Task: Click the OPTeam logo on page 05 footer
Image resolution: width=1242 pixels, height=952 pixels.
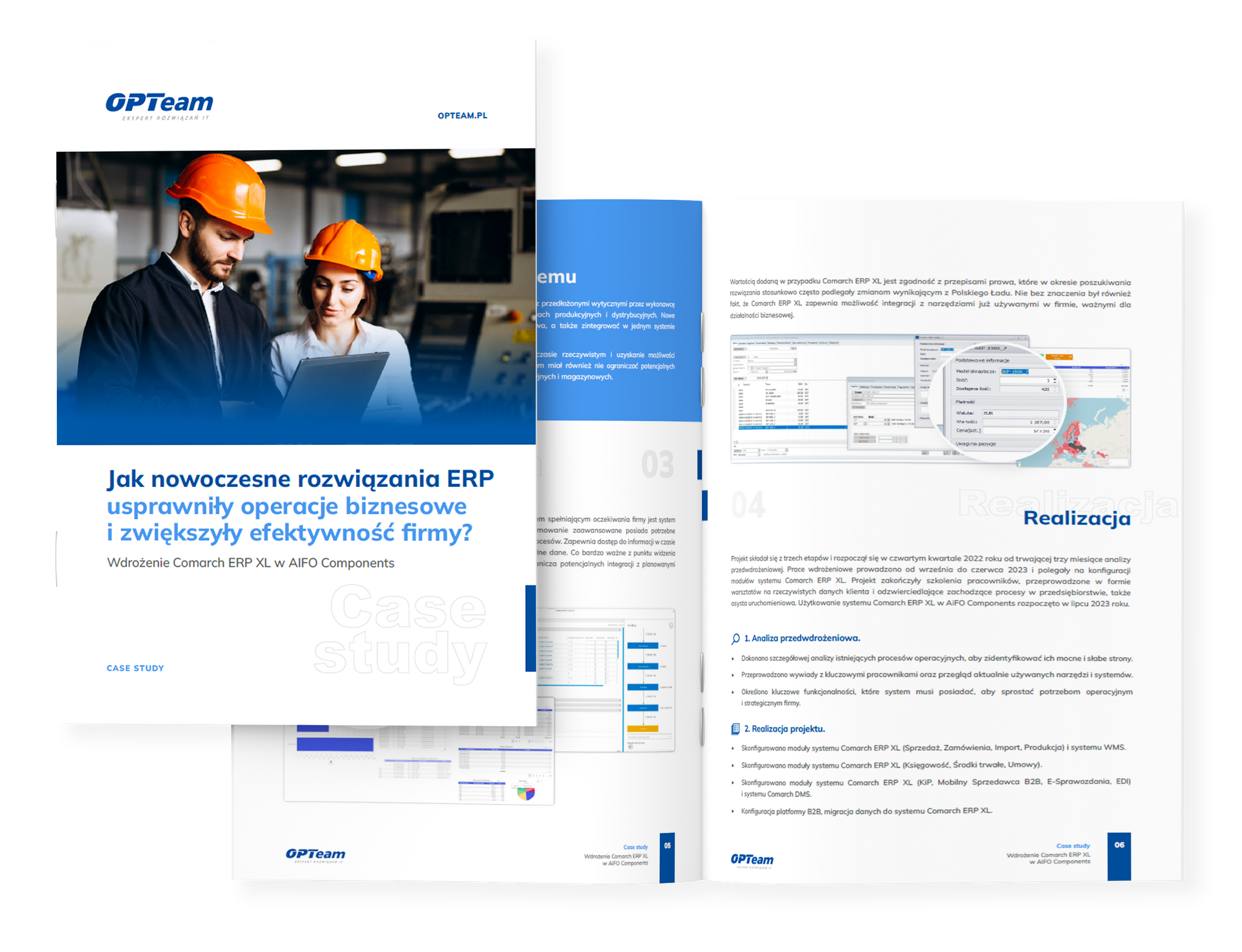Action: [316, 855]
